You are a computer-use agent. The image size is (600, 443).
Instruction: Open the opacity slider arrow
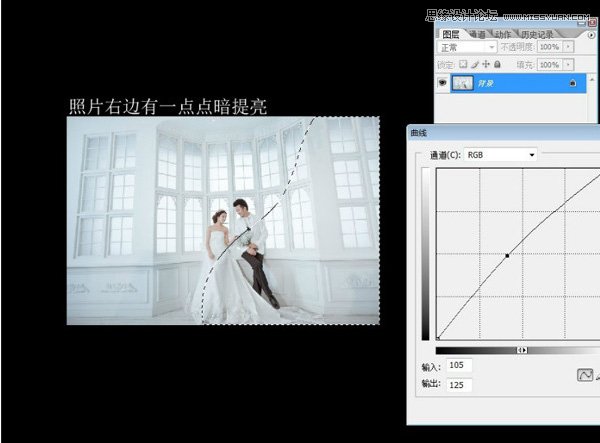coord(569,47)
